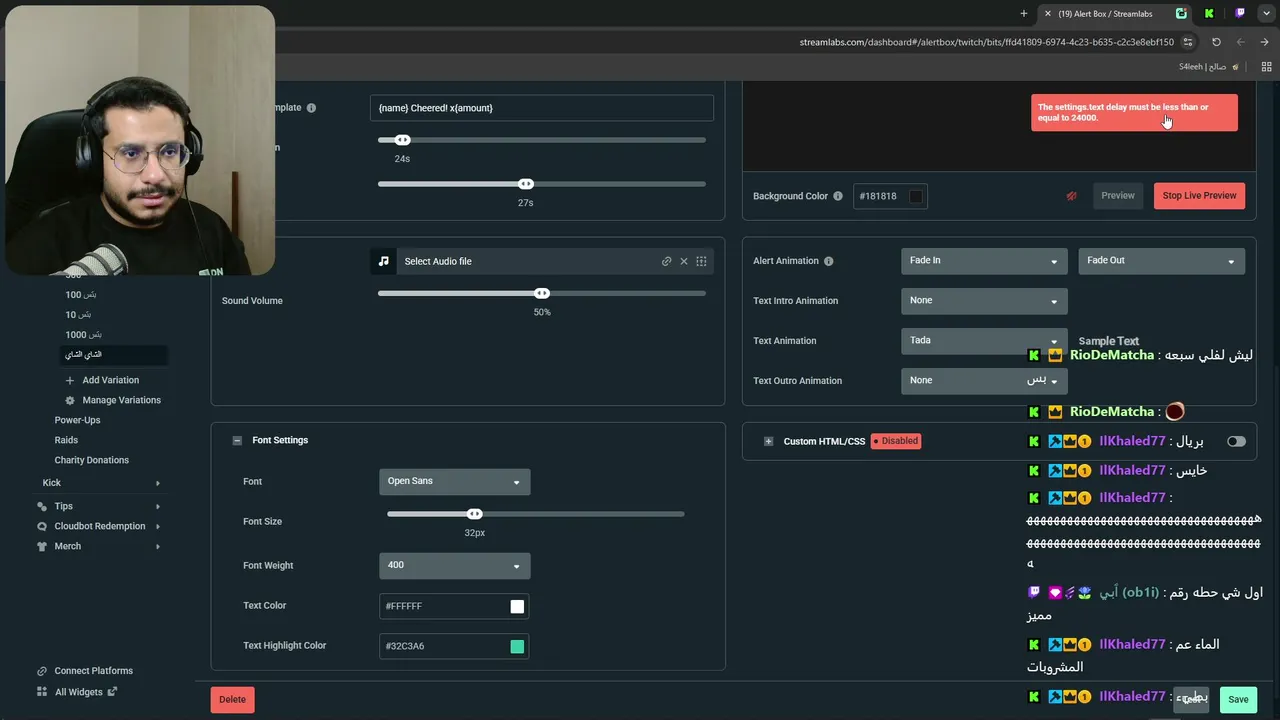This screenshot has width=1280, height=720.
Task: Click the info icon next to Background Color
Action: (838, 196)
